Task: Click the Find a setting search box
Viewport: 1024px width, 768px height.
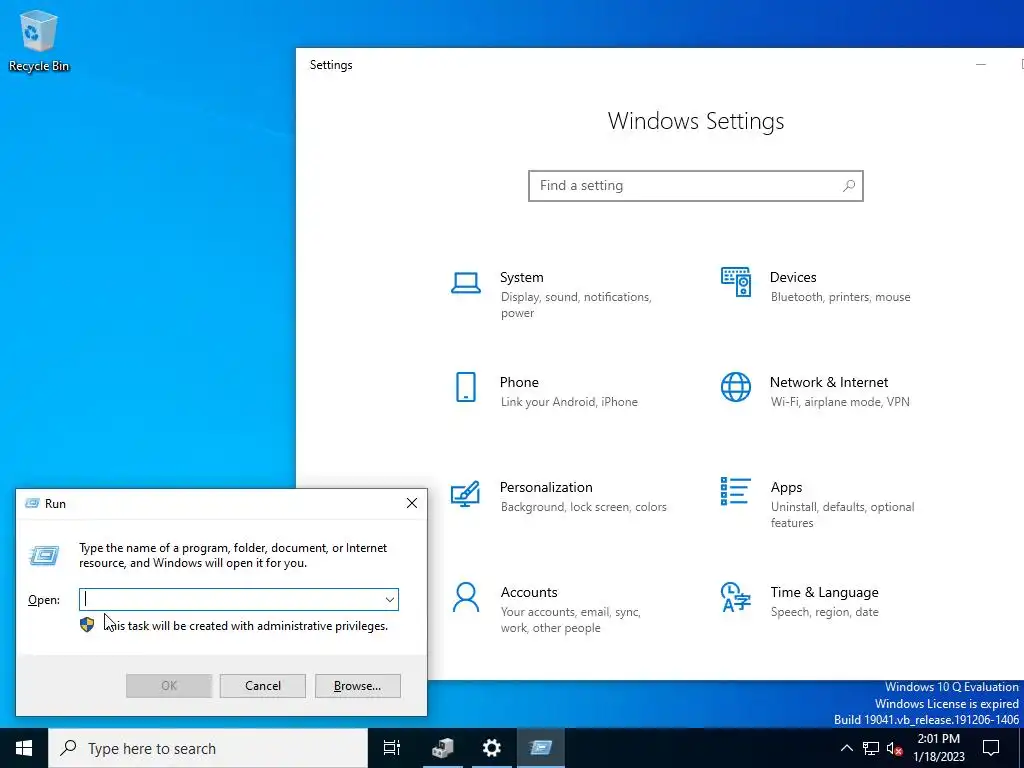Action: [696, 185]
